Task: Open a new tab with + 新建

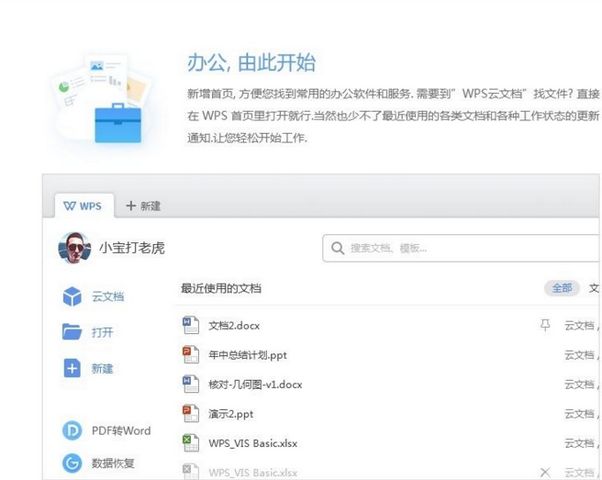Action: (x=143, y=205)
